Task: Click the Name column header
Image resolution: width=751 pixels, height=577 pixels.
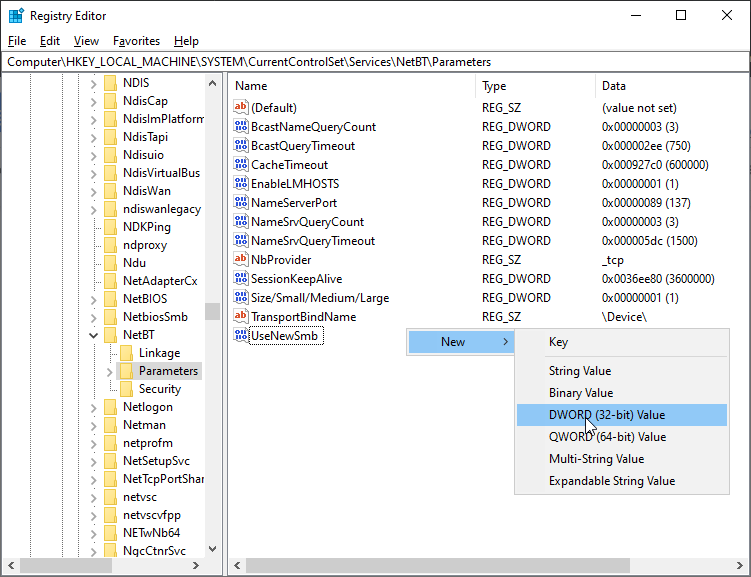Action: [x=352, y=86]
